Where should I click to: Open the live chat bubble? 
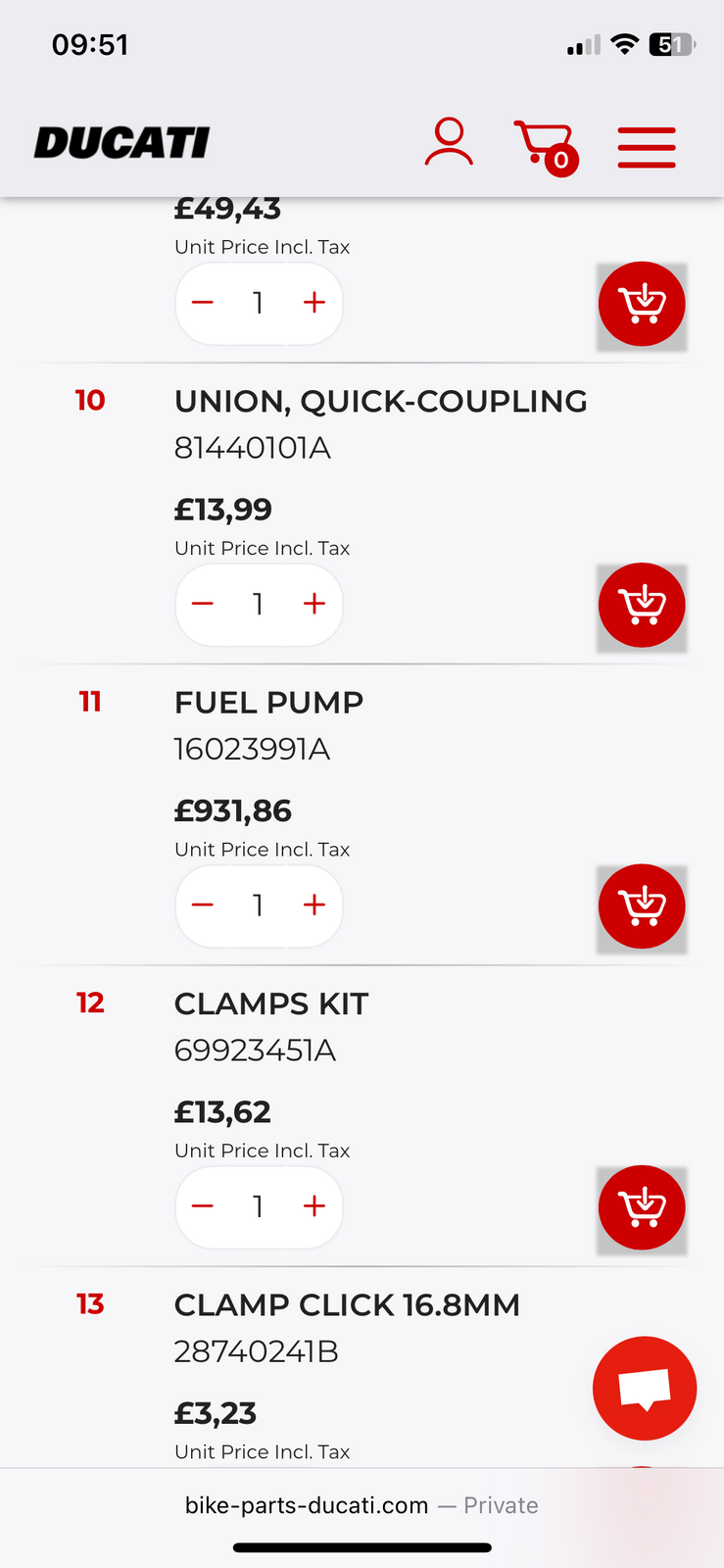(644, 1388)
